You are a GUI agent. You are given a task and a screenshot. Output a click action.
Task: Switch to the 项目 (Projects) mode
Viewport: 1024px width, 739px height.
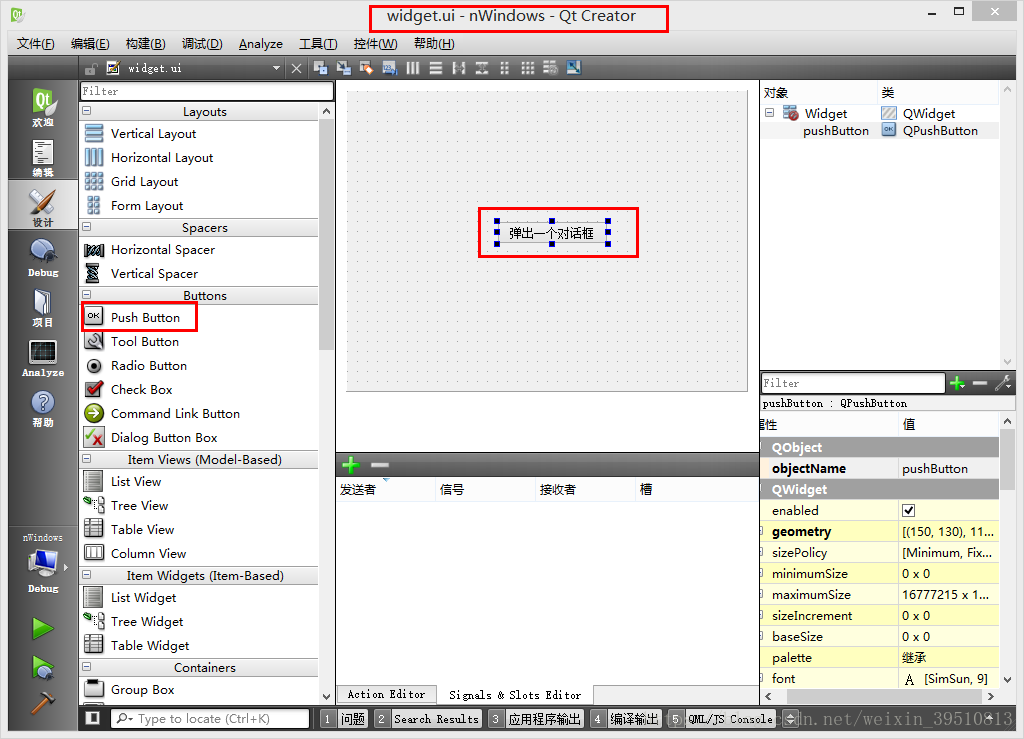point(43,308)
